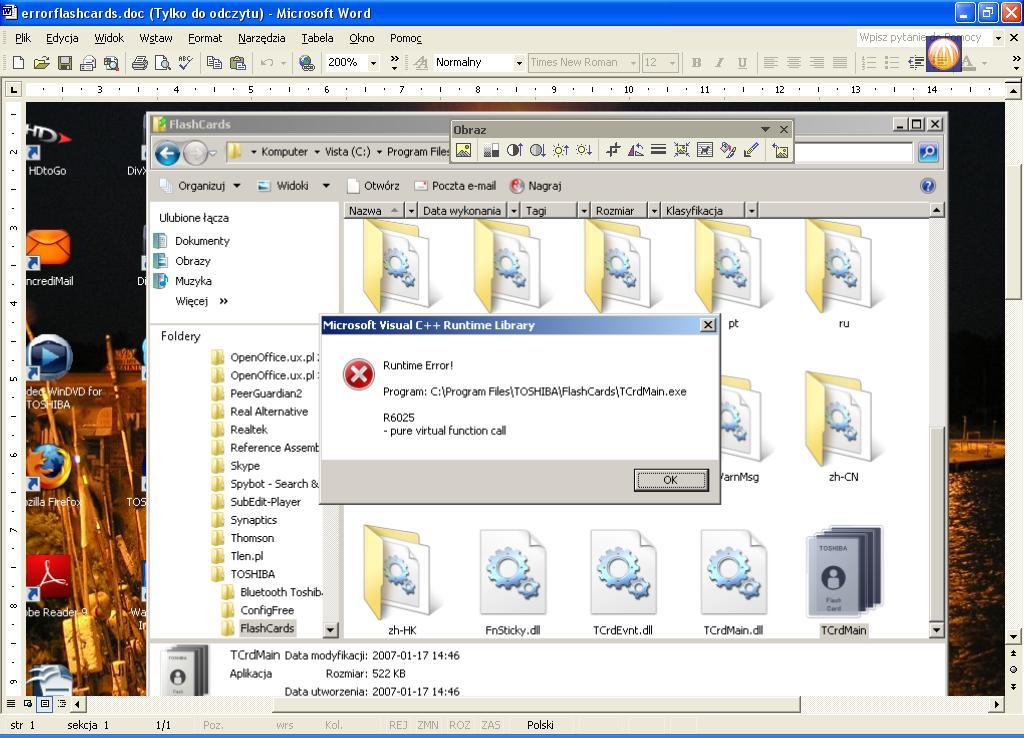Screen dimensions: 1024x738
Task: Click Compress Pictures icon
Action: point(682,151)
